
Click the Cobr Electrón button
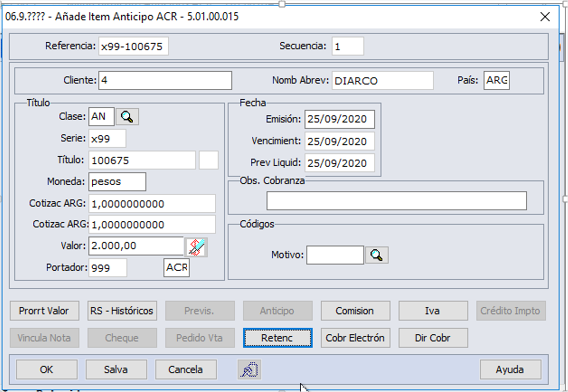355,338
